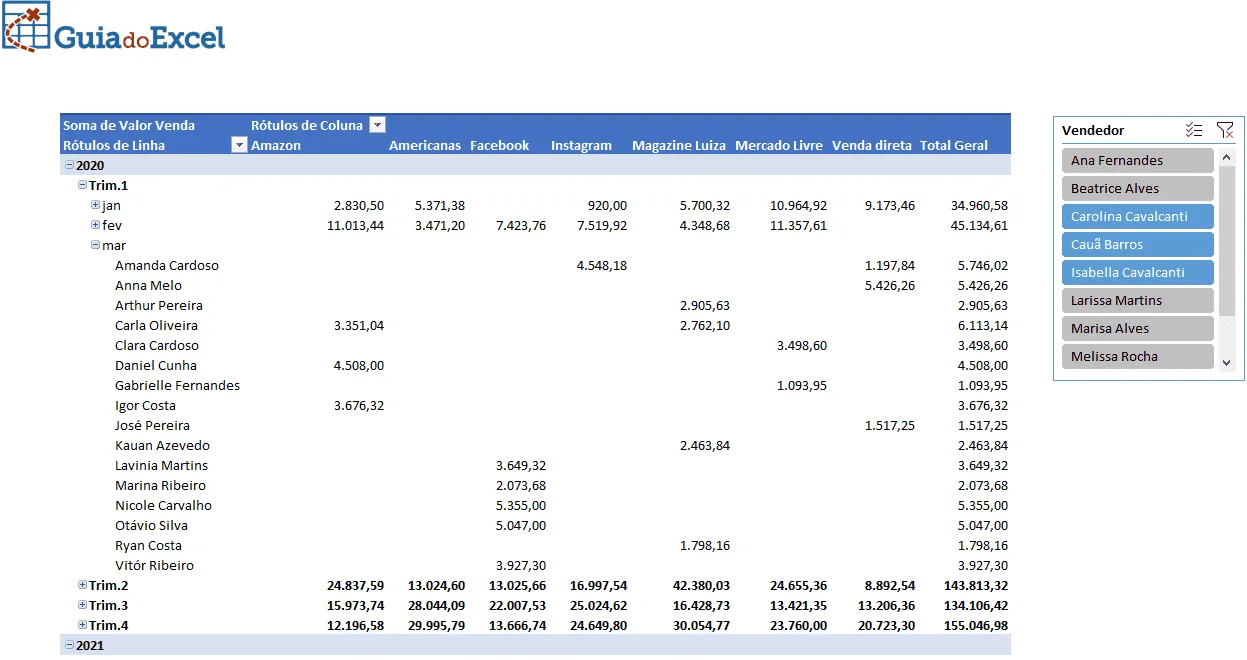The image size is (1247, 660).
Task: Toggle Isabella Cavalcanti slicer item
Action: [1138, 272]
